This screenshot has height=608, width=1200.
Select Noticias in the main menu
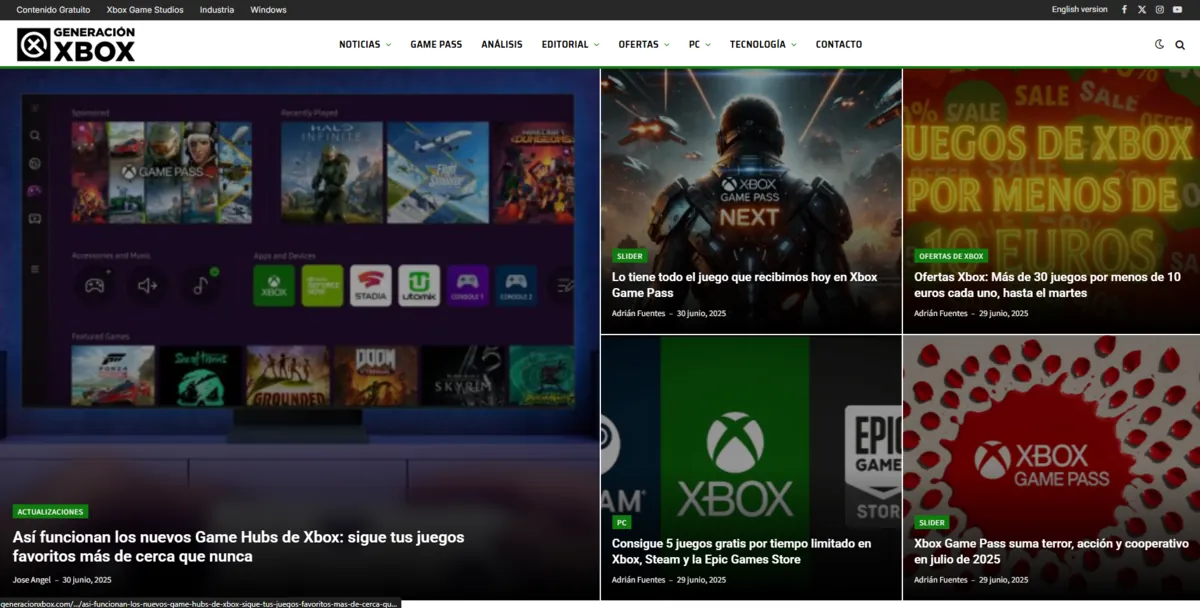click(x=359, y=44)
